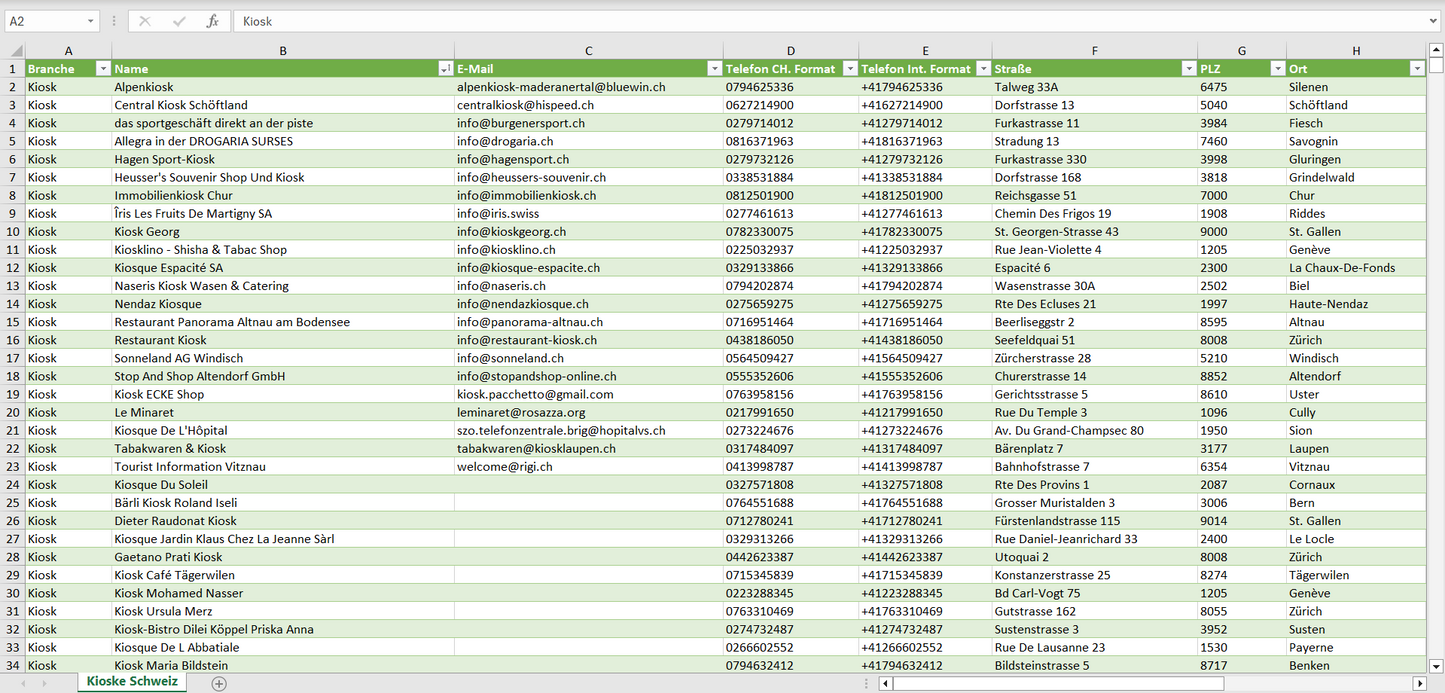Open the Name Box dropdown arrow
The width and height of the screenshot is (1445, 693).
pyautogui.click(x=90, y=21)
